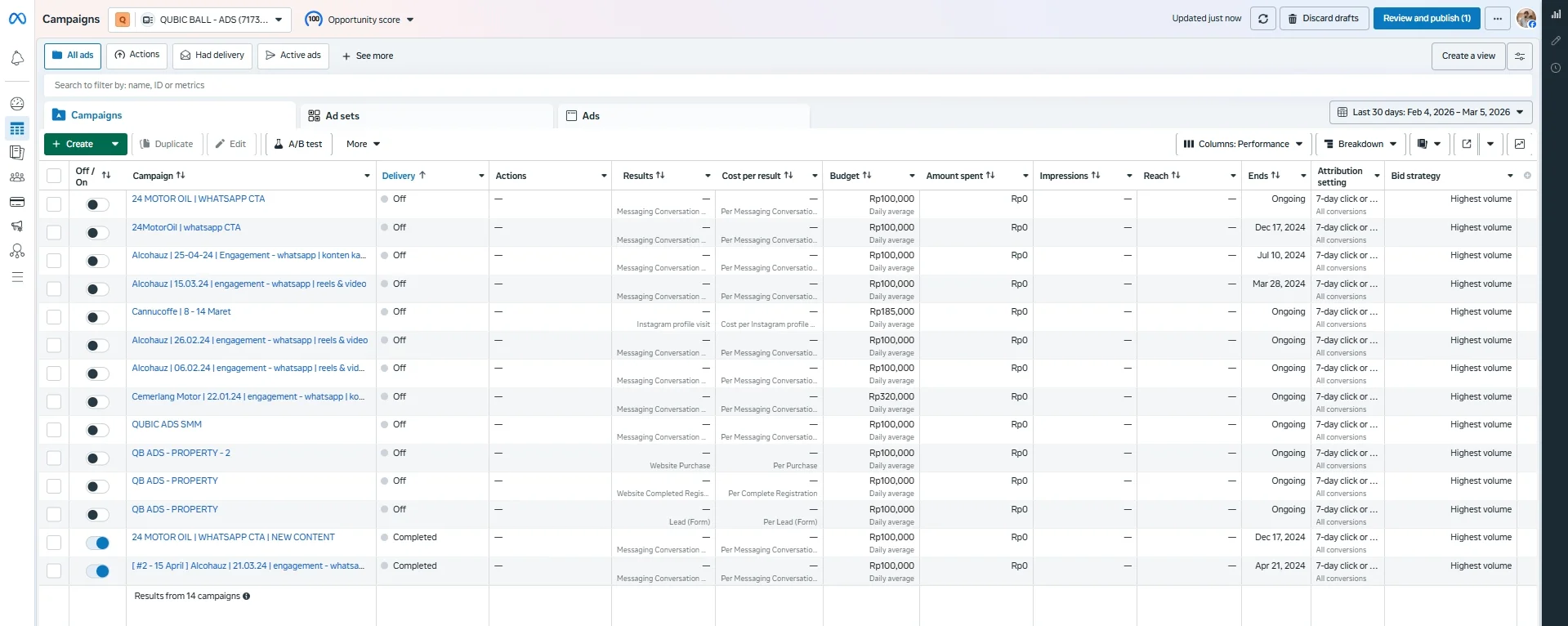The image size is (1568, 626).
Task: Click the Meta logo icon
Action: point(17,19)
